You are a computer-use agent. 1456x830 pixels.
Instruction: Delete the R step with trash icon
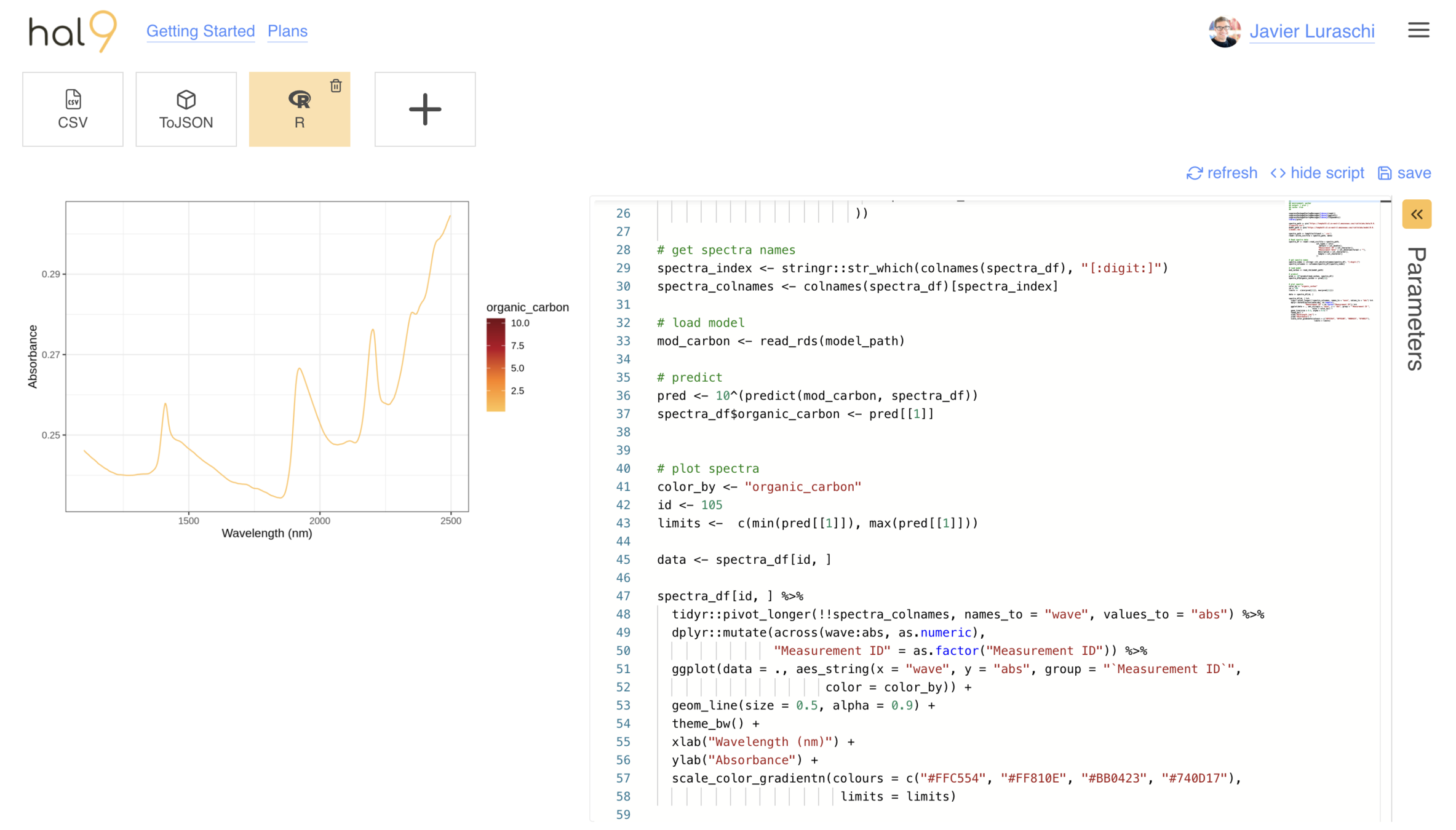tap(336, 86)
